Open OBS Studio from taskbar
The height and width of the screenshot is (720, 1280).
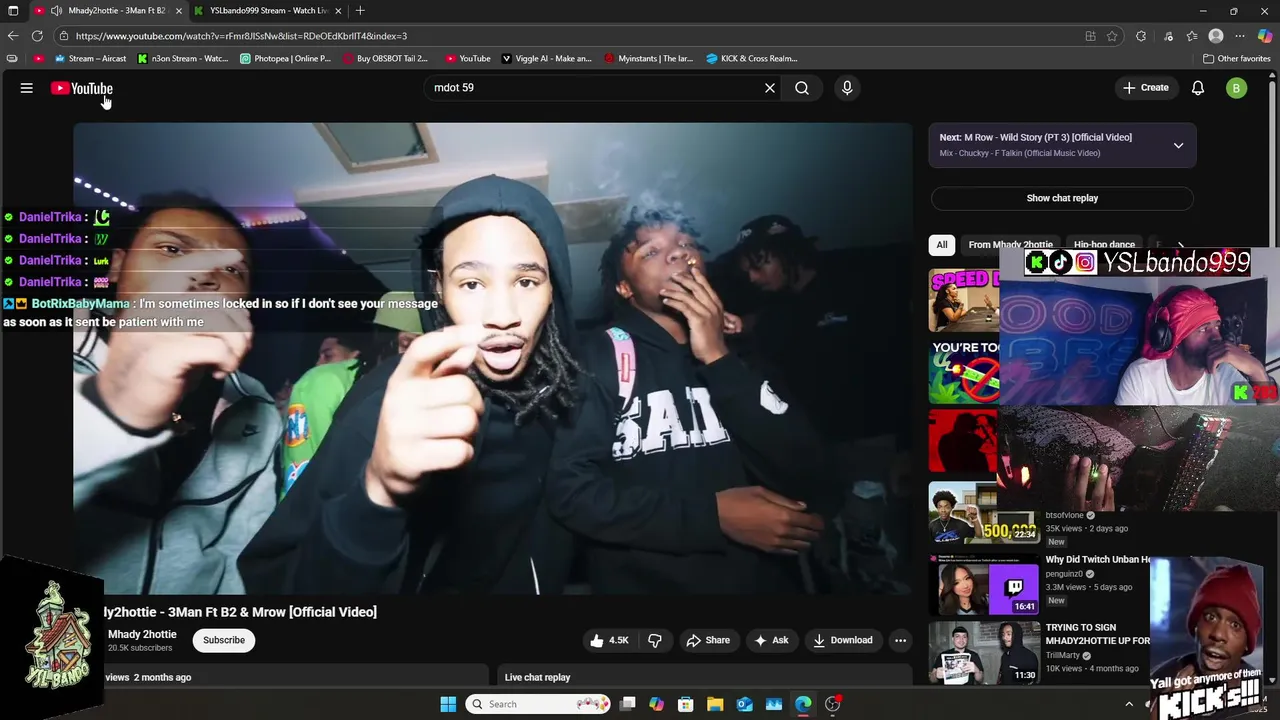(x=832, y=704)
